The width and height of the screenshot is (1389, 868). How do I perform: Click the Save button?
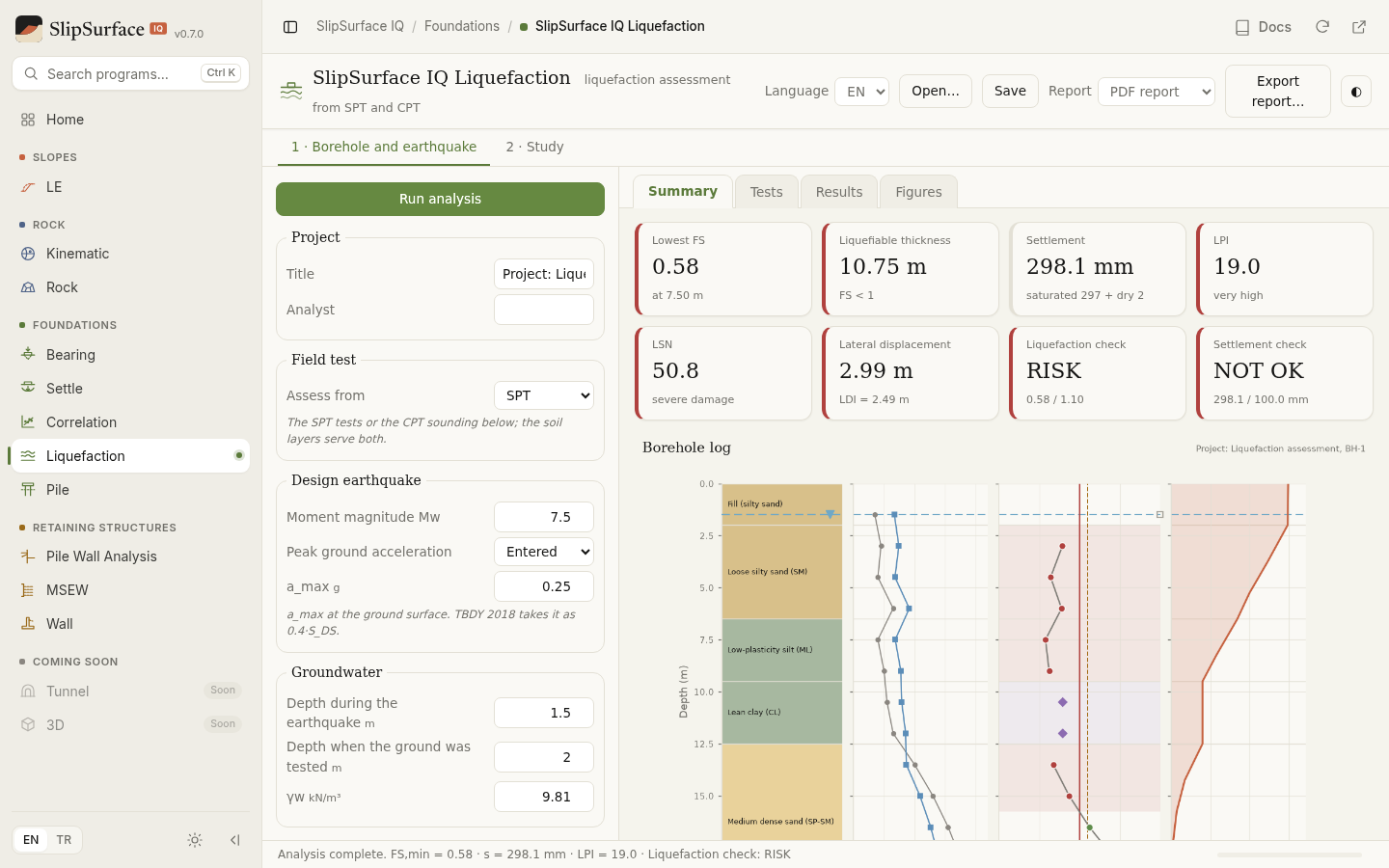pos(1010,91)
